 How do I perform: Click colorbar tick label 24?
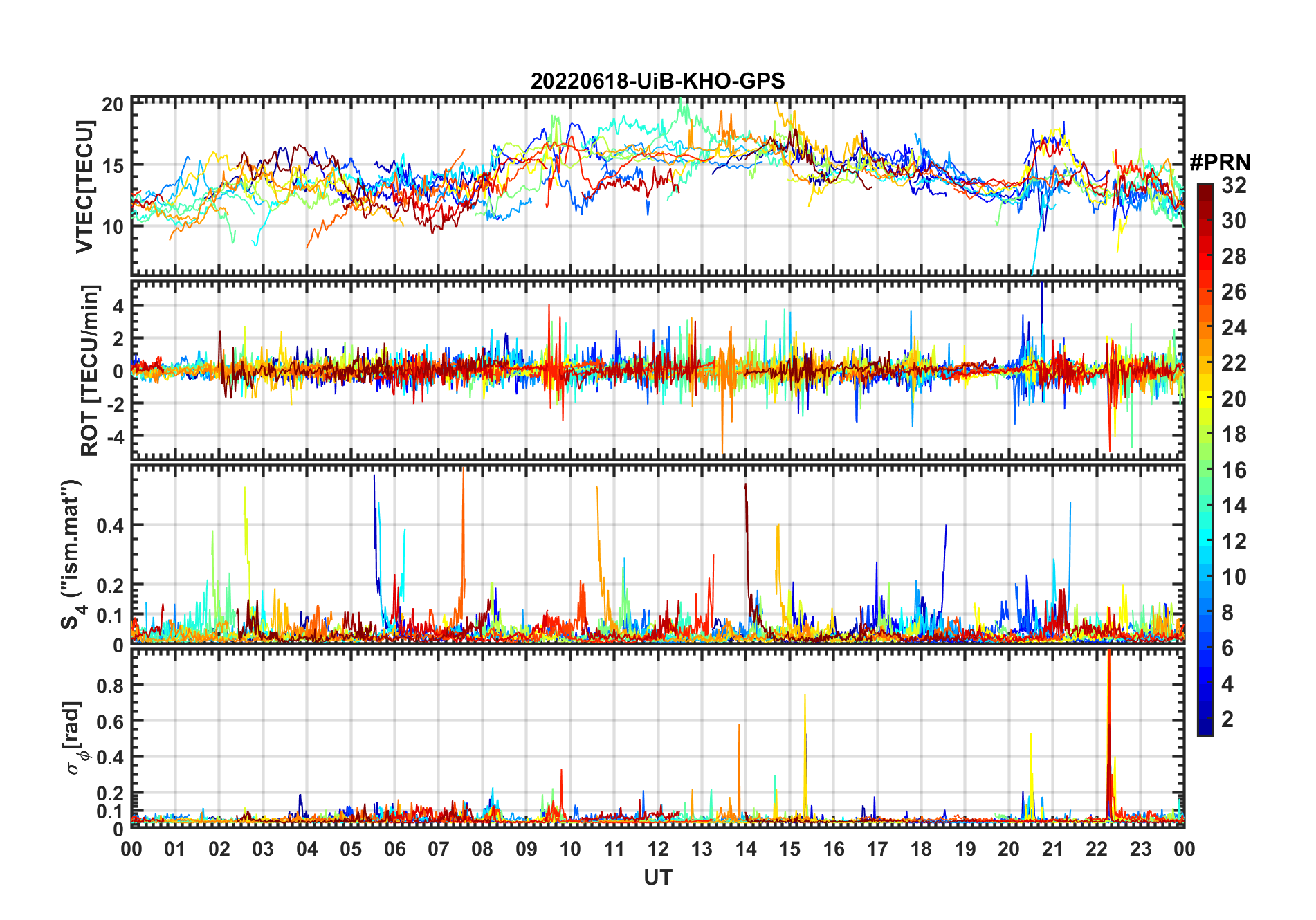[x=1234, y=327]
